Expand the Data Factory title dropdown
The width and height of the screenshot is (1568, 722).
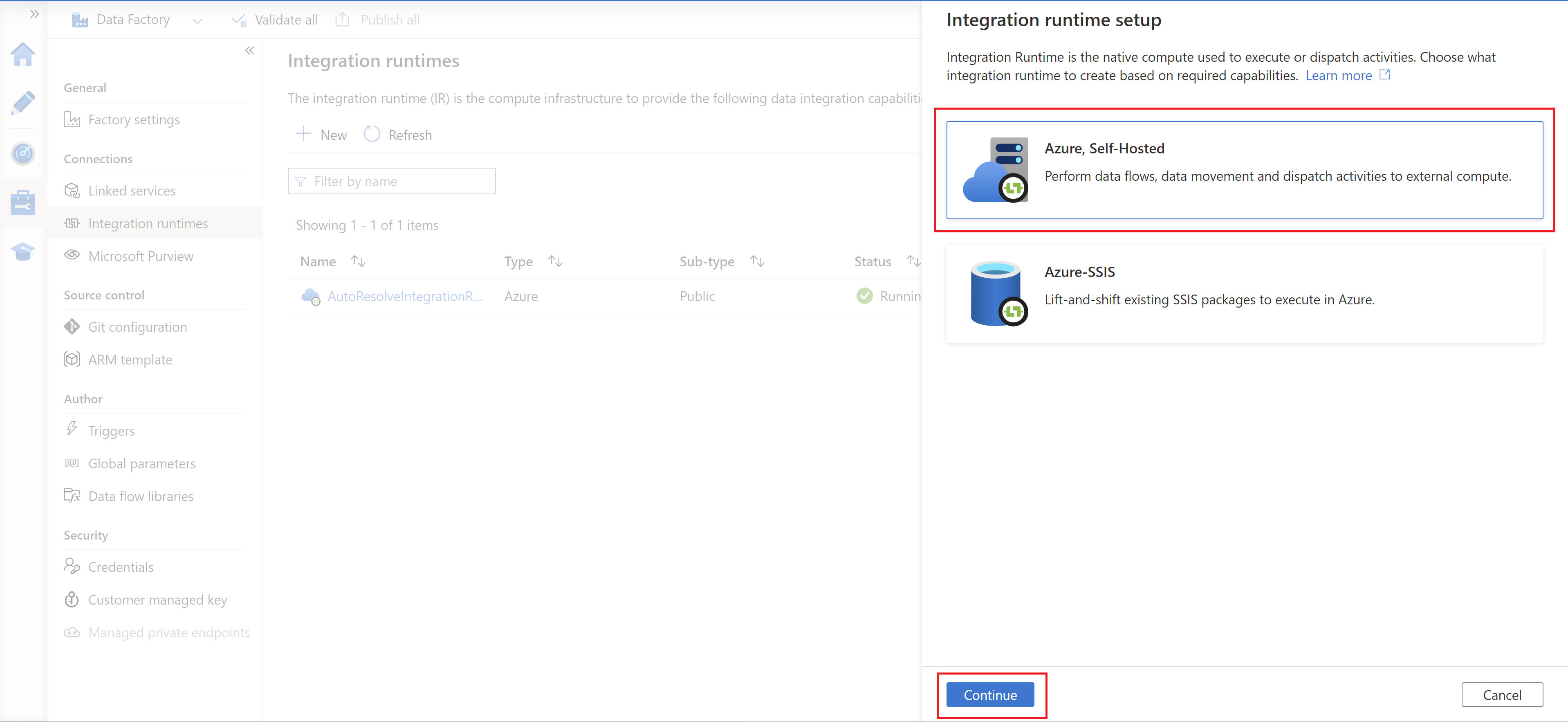[x=197, y=19]
